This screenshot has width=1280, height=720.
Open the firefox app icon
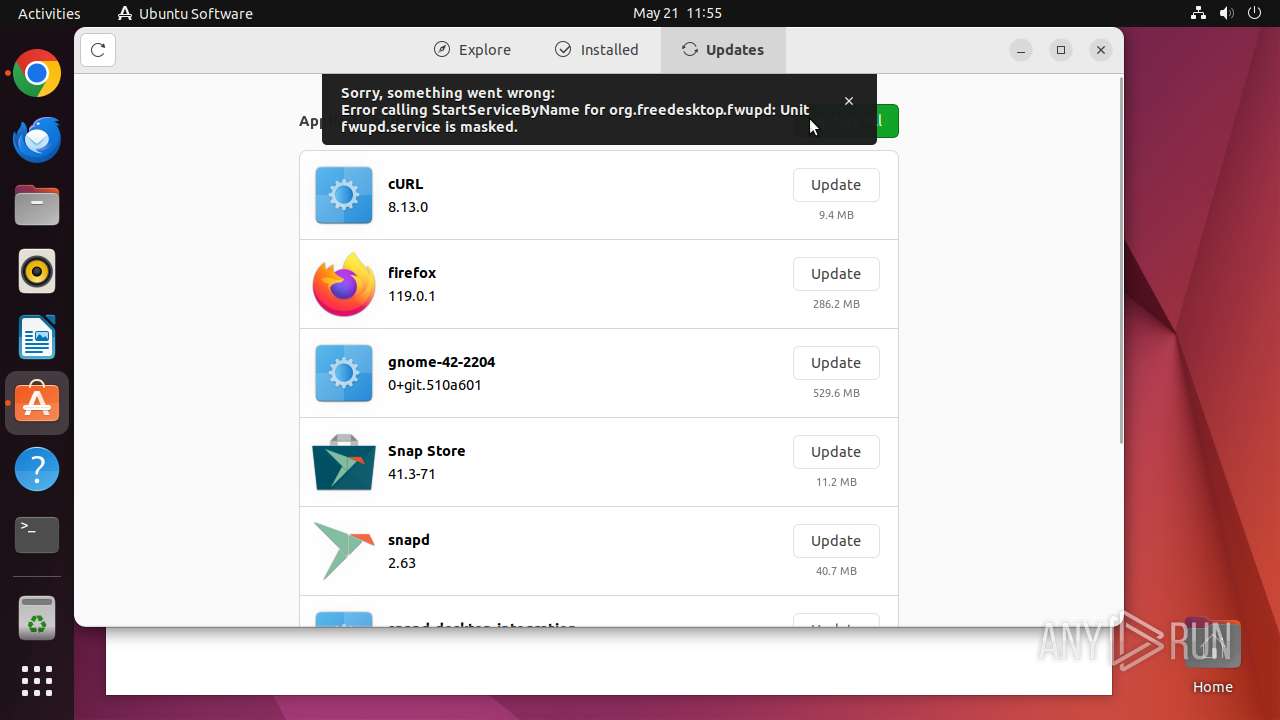[x=344, y=284]
